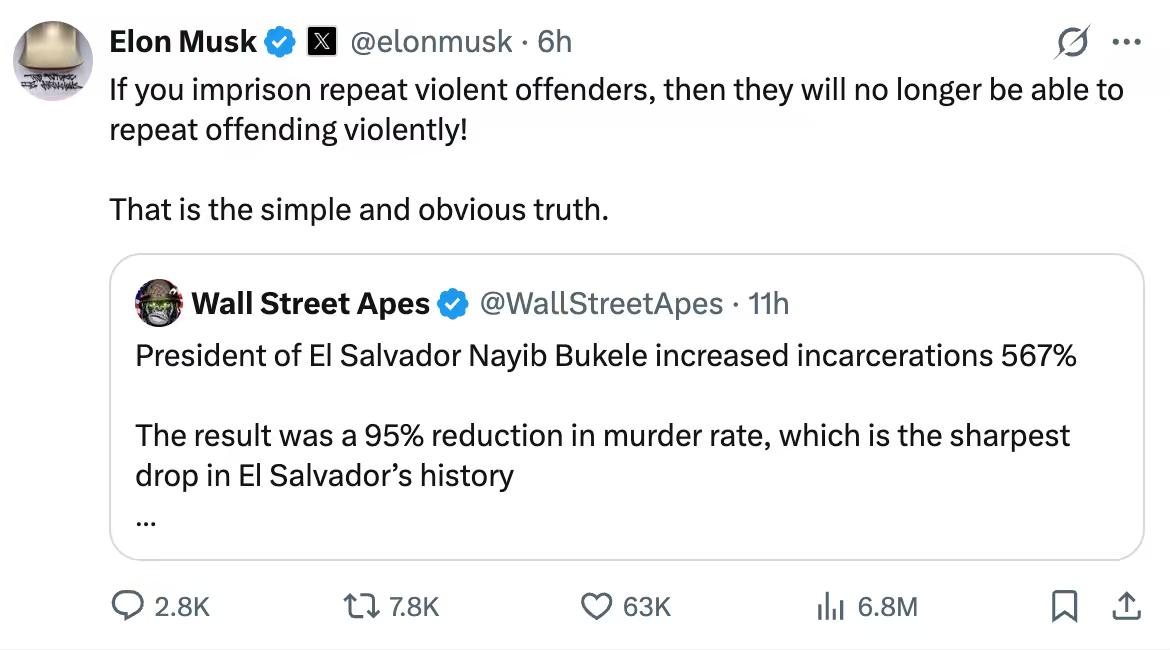This screenshot has width=1170, height=650.
Task: Click the @WallStreetApes handle
Action: click(x=602, y=303)
